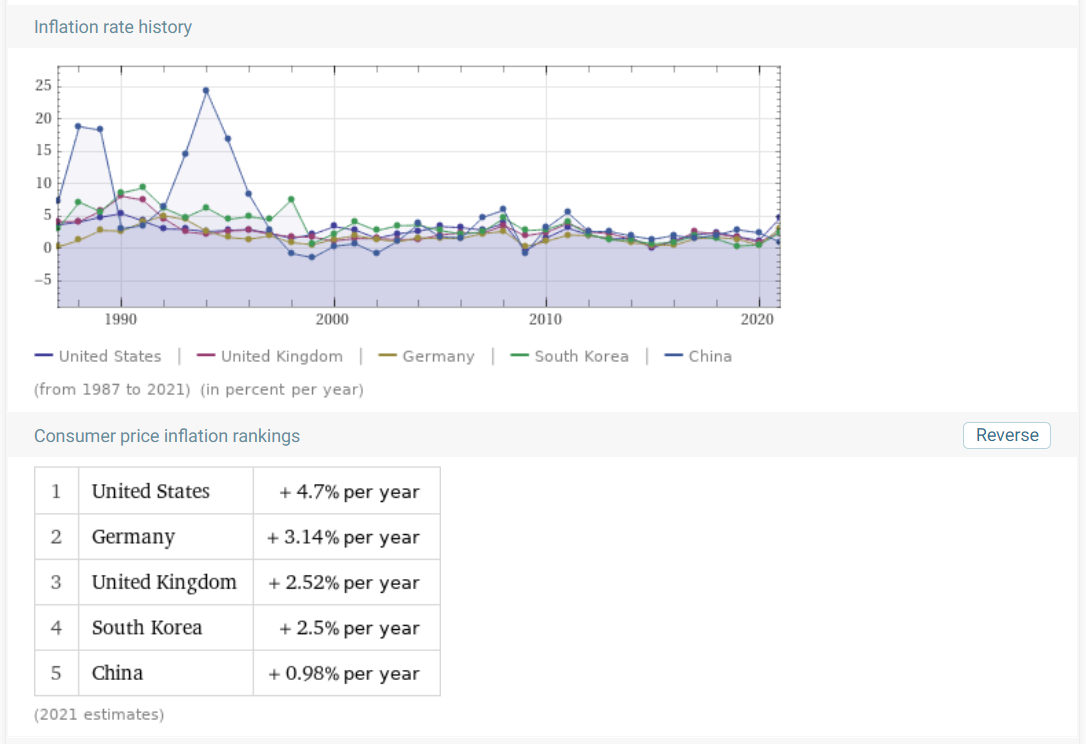Click the '+ 2.5% per year' value
The width and height of the screenshot is (1086, 744).
tap(349, 628)
